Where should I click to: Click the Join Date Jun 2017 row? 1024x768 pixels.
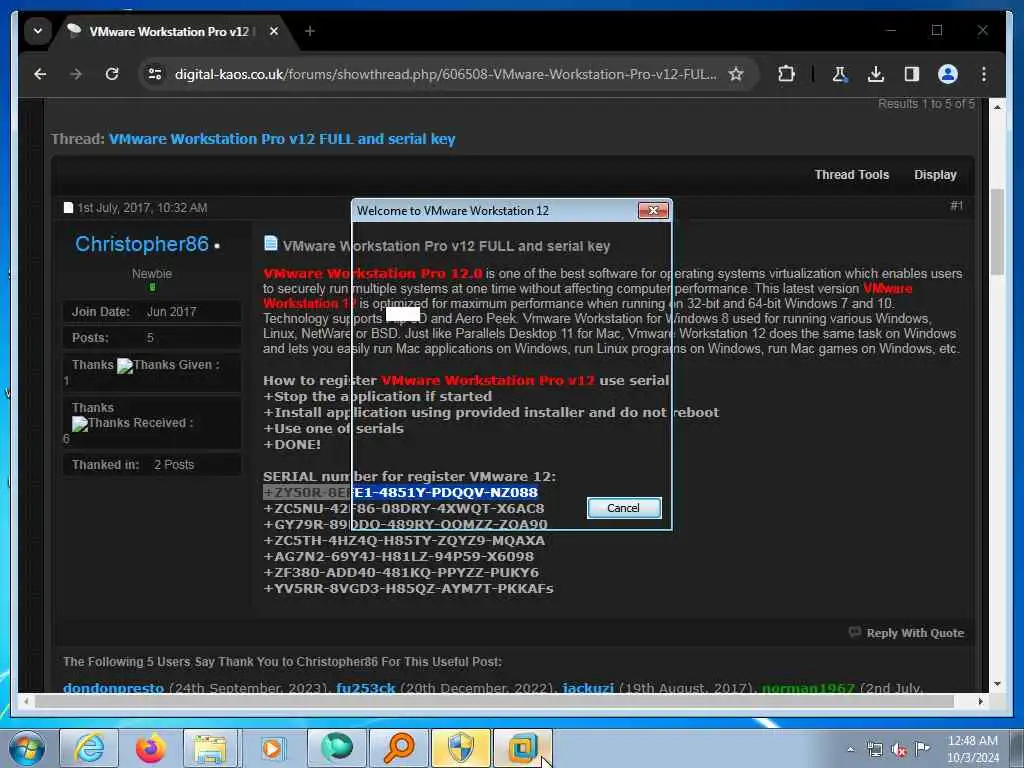(x=152, y=312)
